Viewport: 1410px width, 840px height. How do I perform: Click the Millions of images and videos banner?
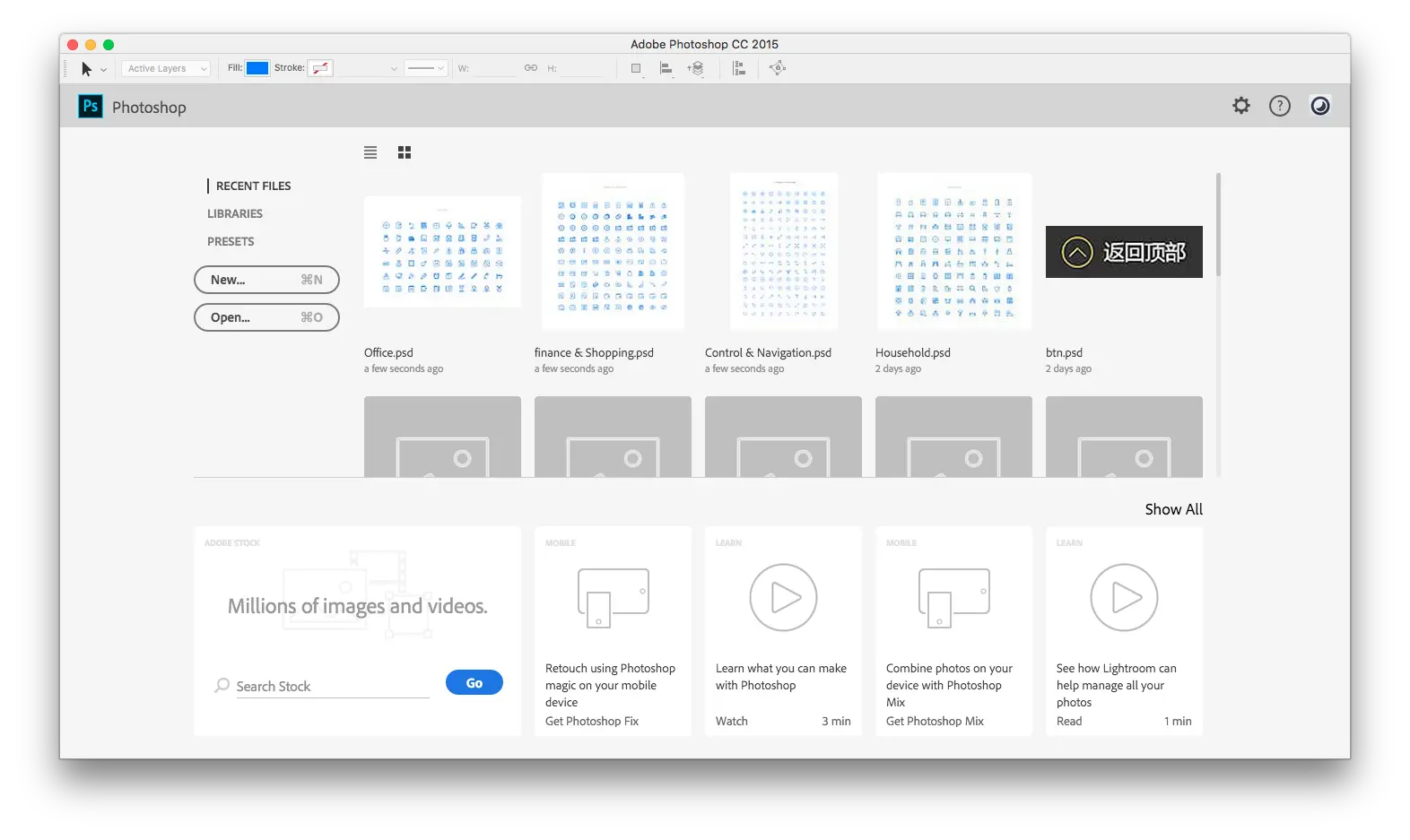(357, 606)
